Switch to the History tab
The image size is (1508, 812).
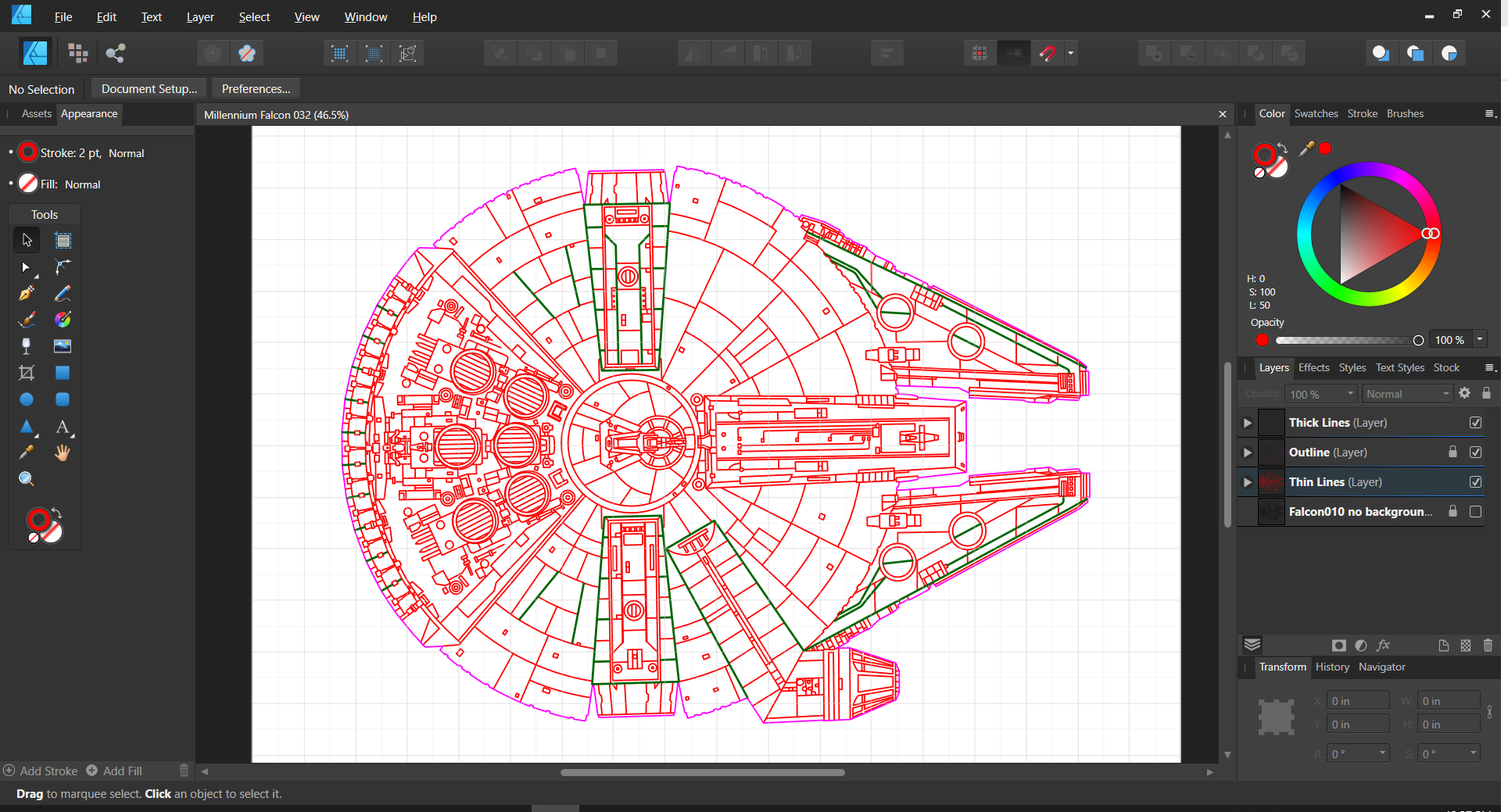click(1332, 667)
